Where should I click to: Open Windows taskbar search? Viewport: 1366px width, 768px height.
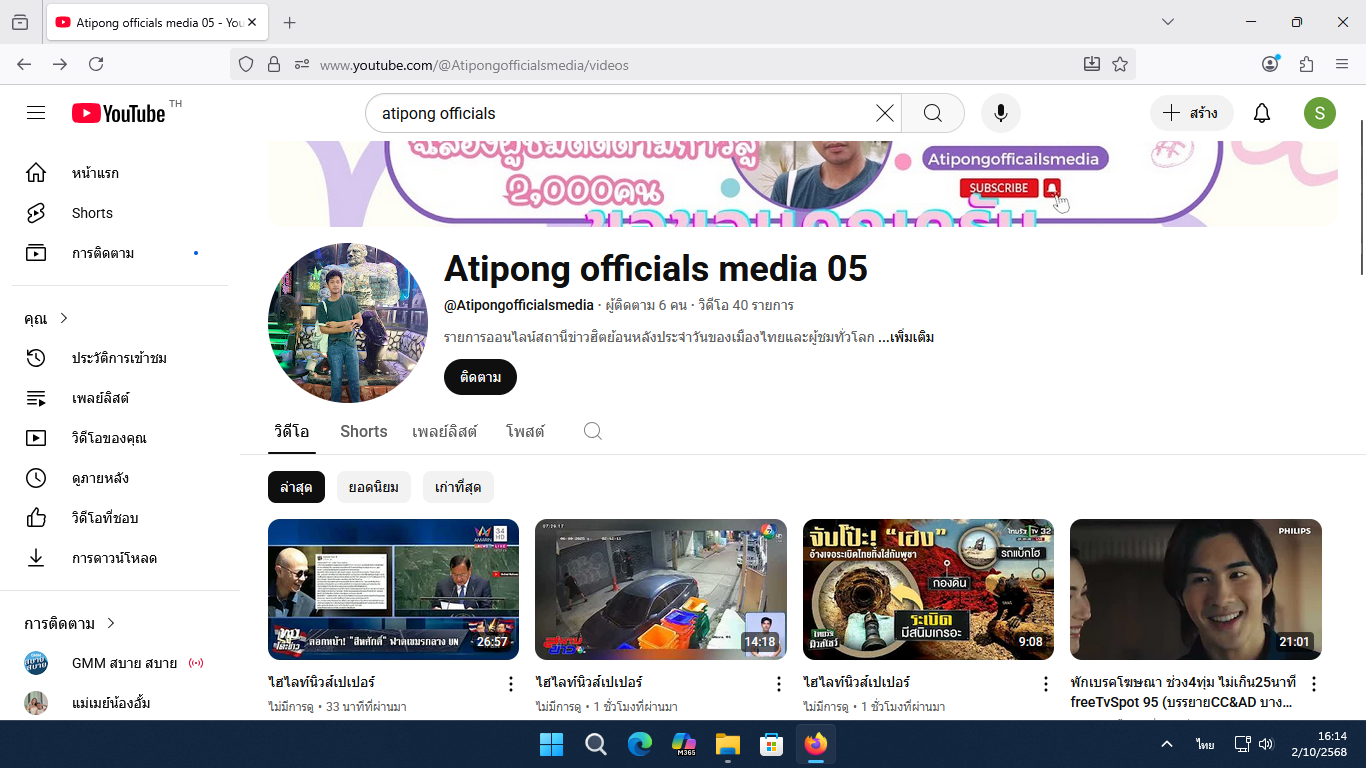(596, 744)
